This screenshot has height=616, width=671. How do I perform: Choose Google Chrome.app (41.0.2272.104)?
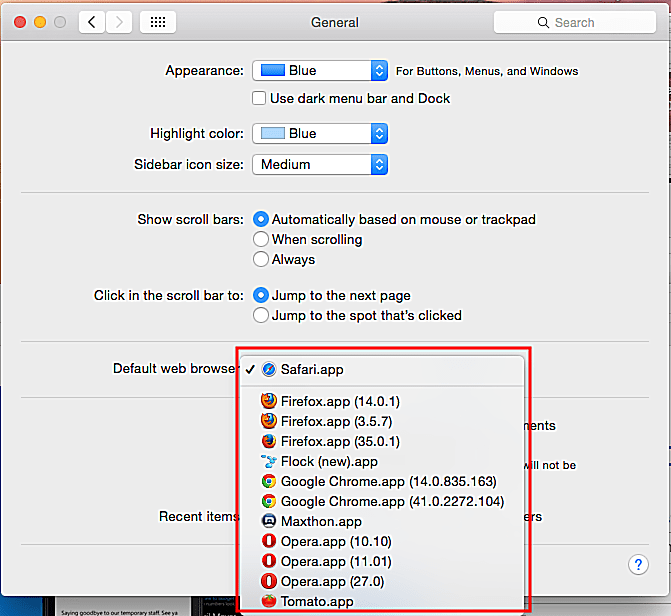[x=382, y=501]
